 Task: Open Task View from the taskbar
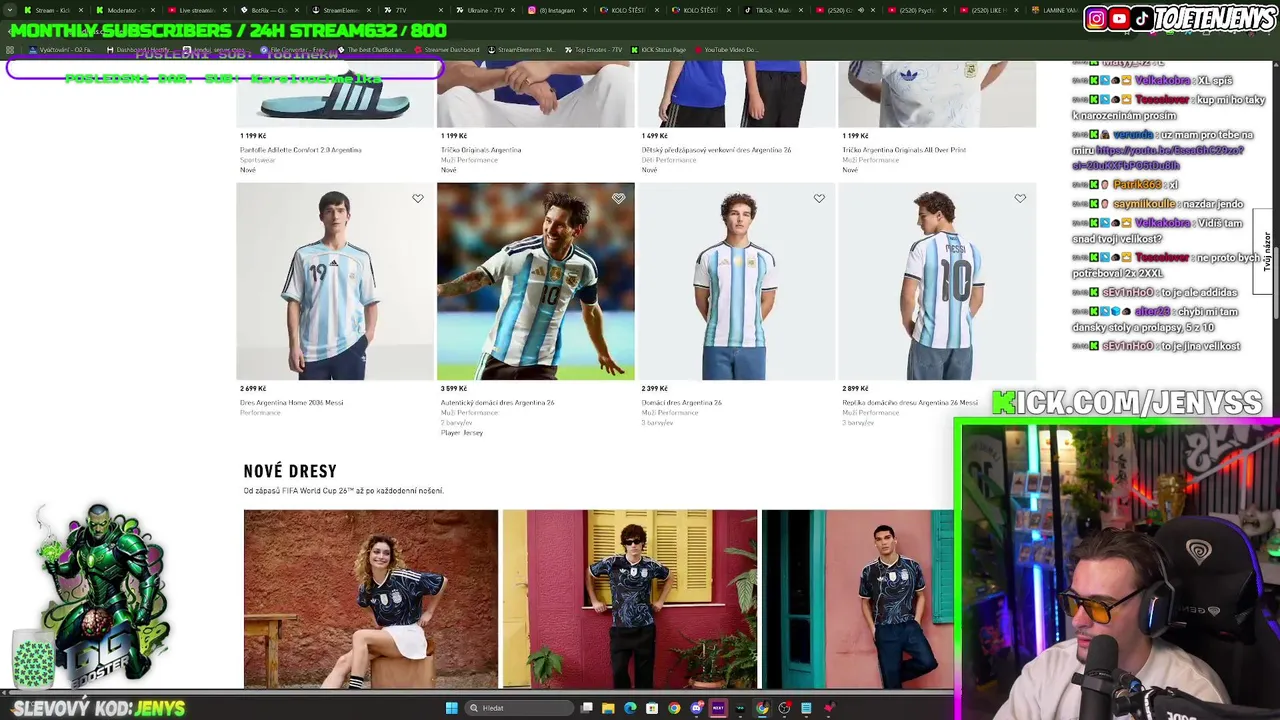pos(587,708)
